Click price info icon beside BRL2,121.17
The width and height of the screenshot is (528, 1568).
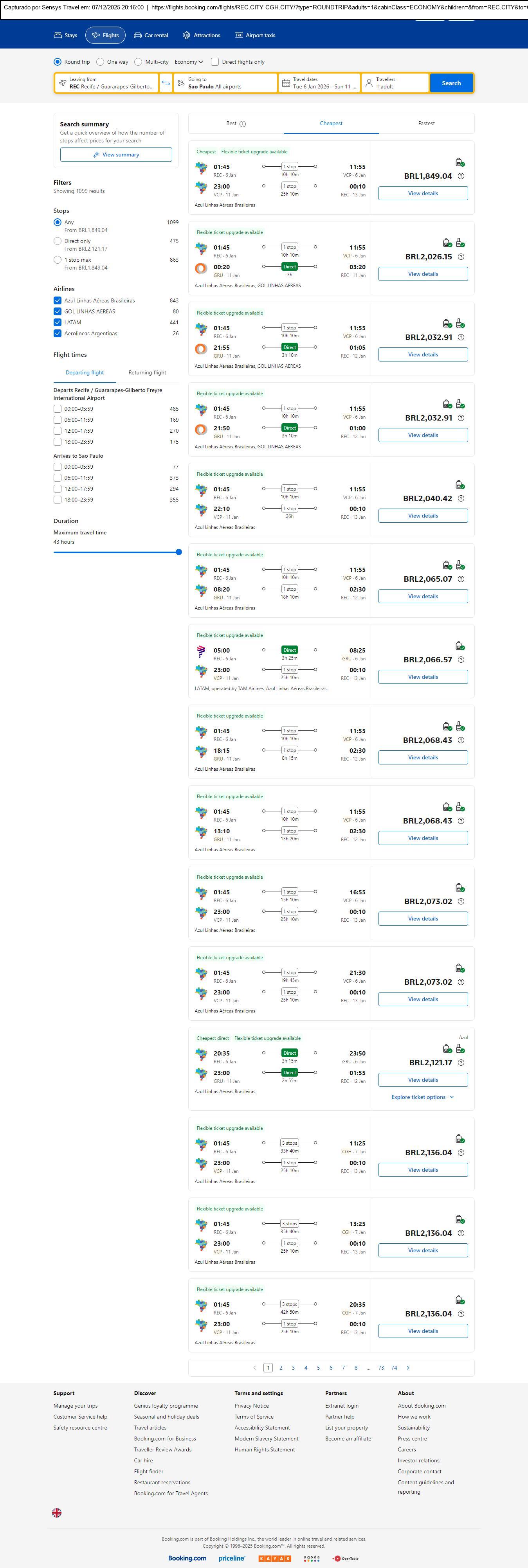tap(461, 1063)
